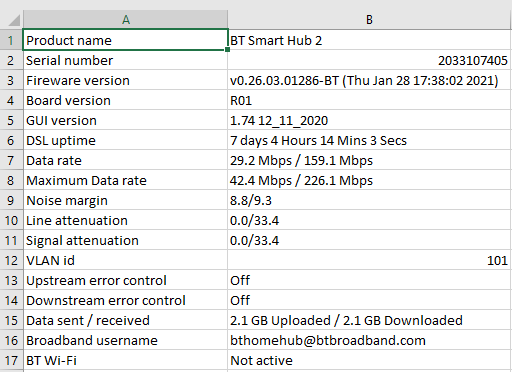Click the 'Line attenuation' cell
512x372 pixels.
click(125, 220)
